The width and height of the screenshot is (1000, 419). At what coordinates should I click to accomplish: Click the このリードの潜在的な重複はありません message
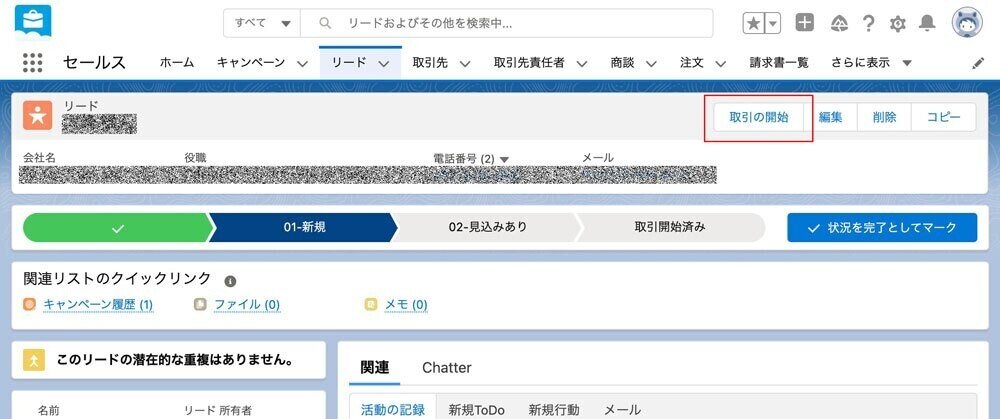point(175,360)
